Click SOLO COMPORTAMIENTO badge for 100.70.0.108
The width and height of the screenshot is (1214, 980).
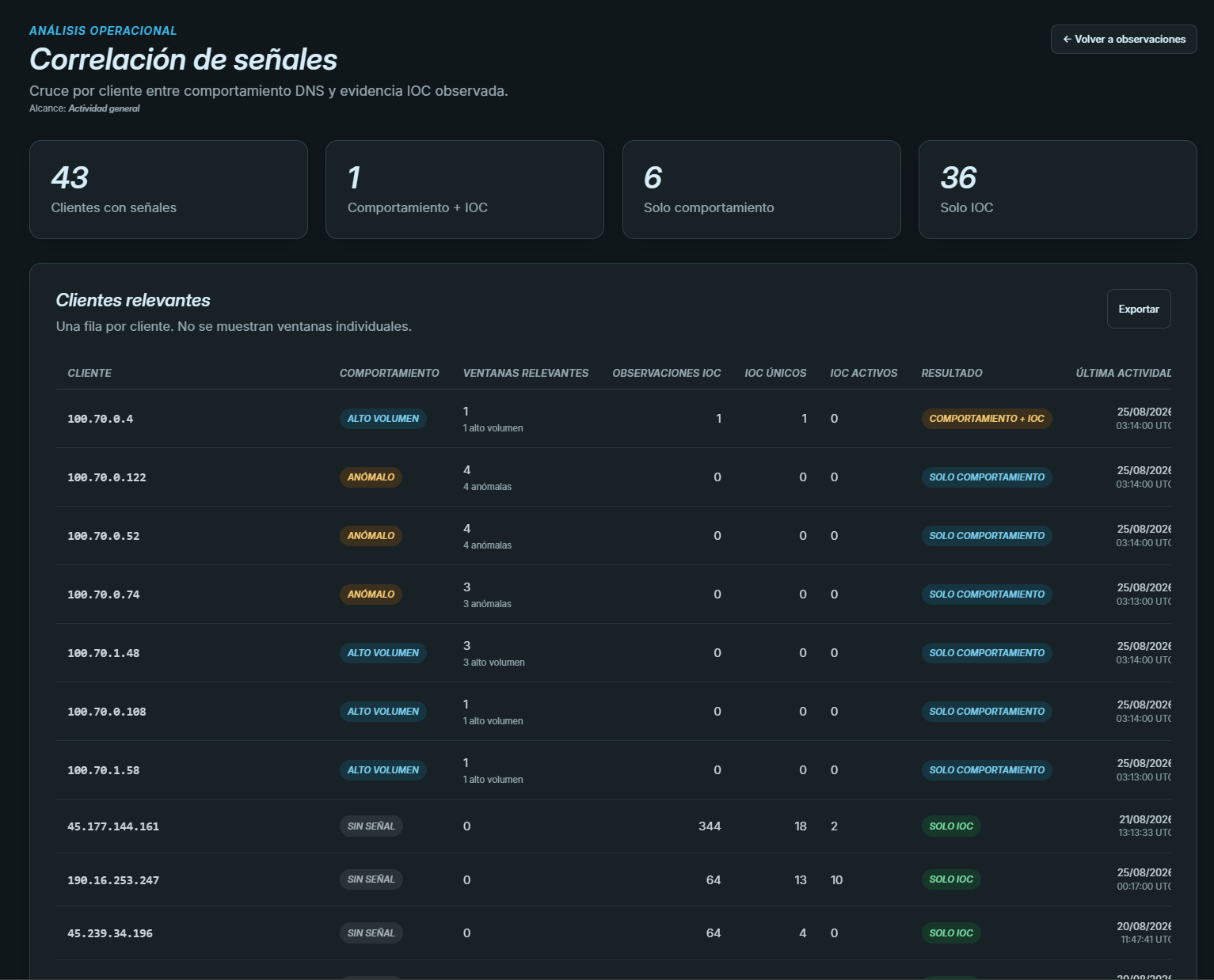pyautogui.click(x=987, y=712)
